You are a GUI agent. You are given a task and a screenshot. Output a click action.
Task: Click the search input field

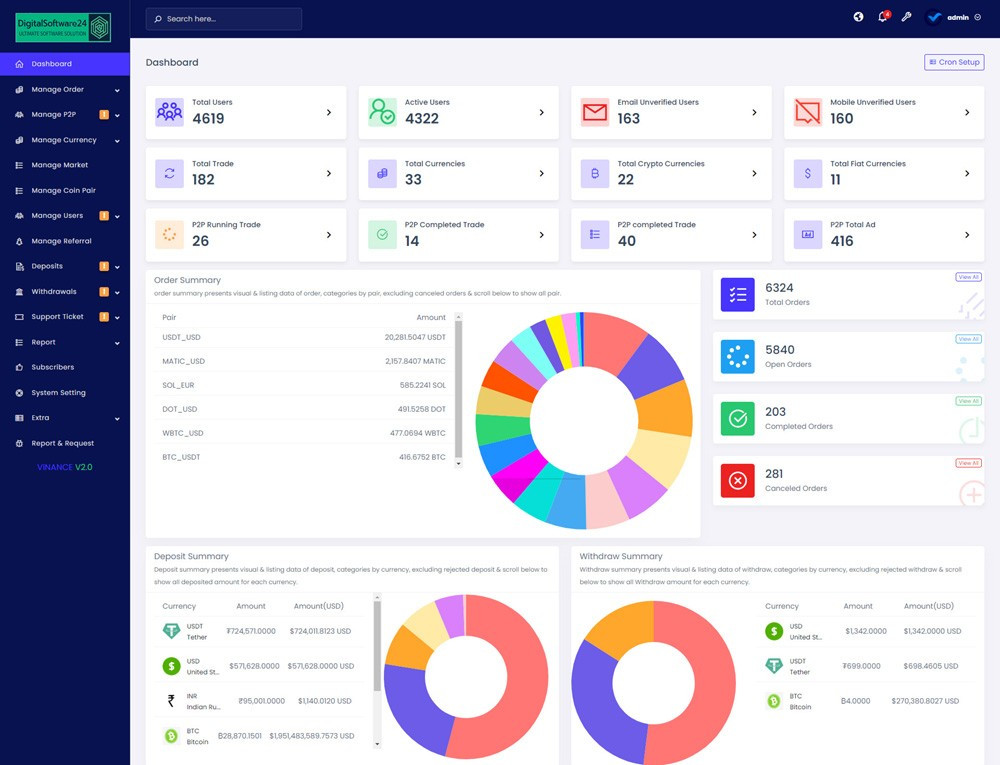(223, 19)
